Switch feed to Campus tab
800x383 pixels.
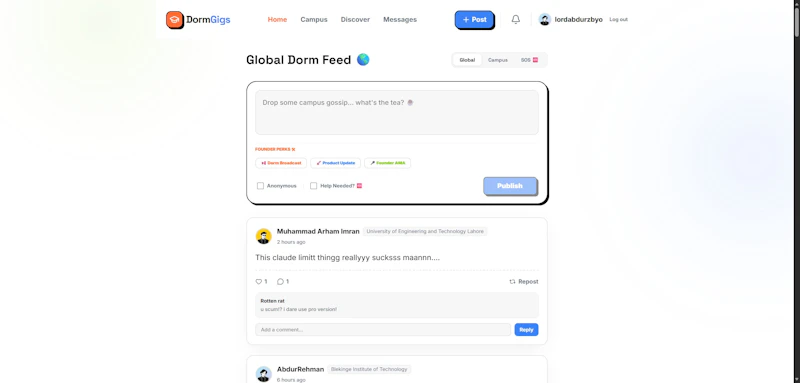coord(497,60)
